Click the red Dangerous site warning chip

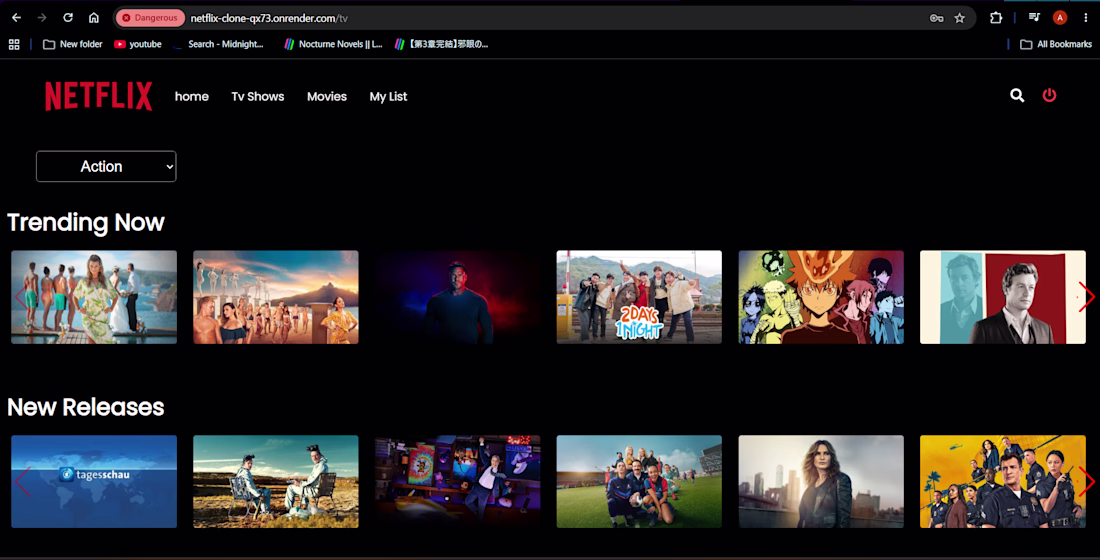(150, 18)
